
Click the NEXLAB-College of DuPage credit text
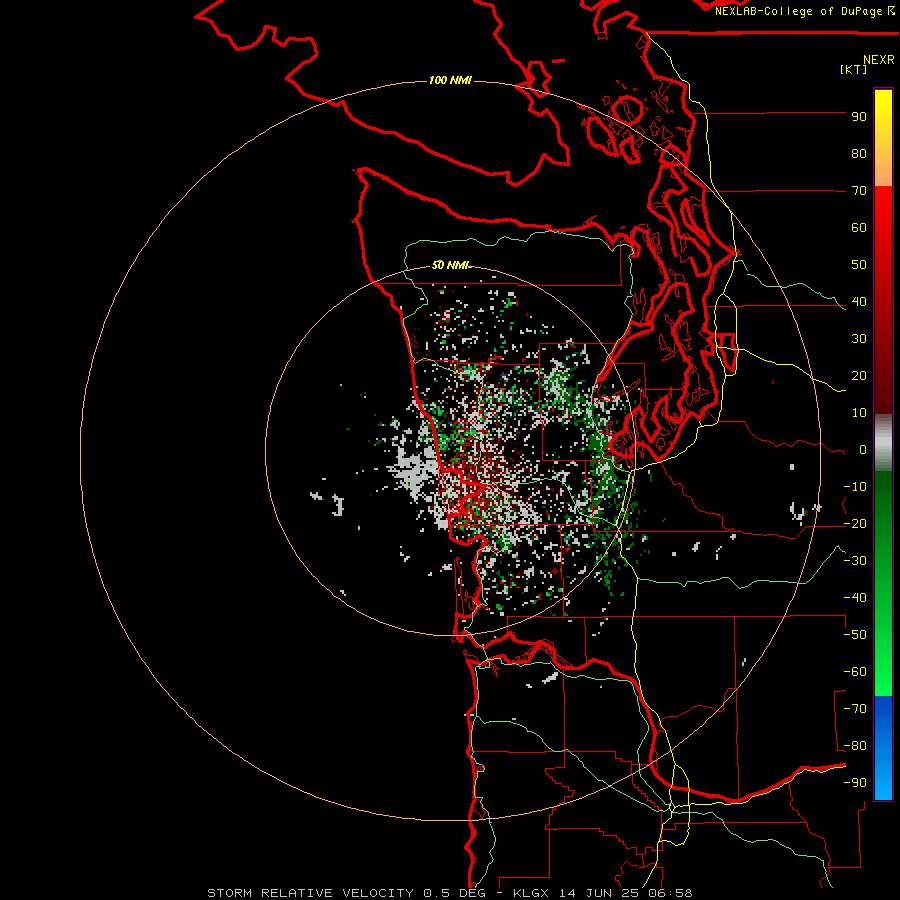(804, 11)
